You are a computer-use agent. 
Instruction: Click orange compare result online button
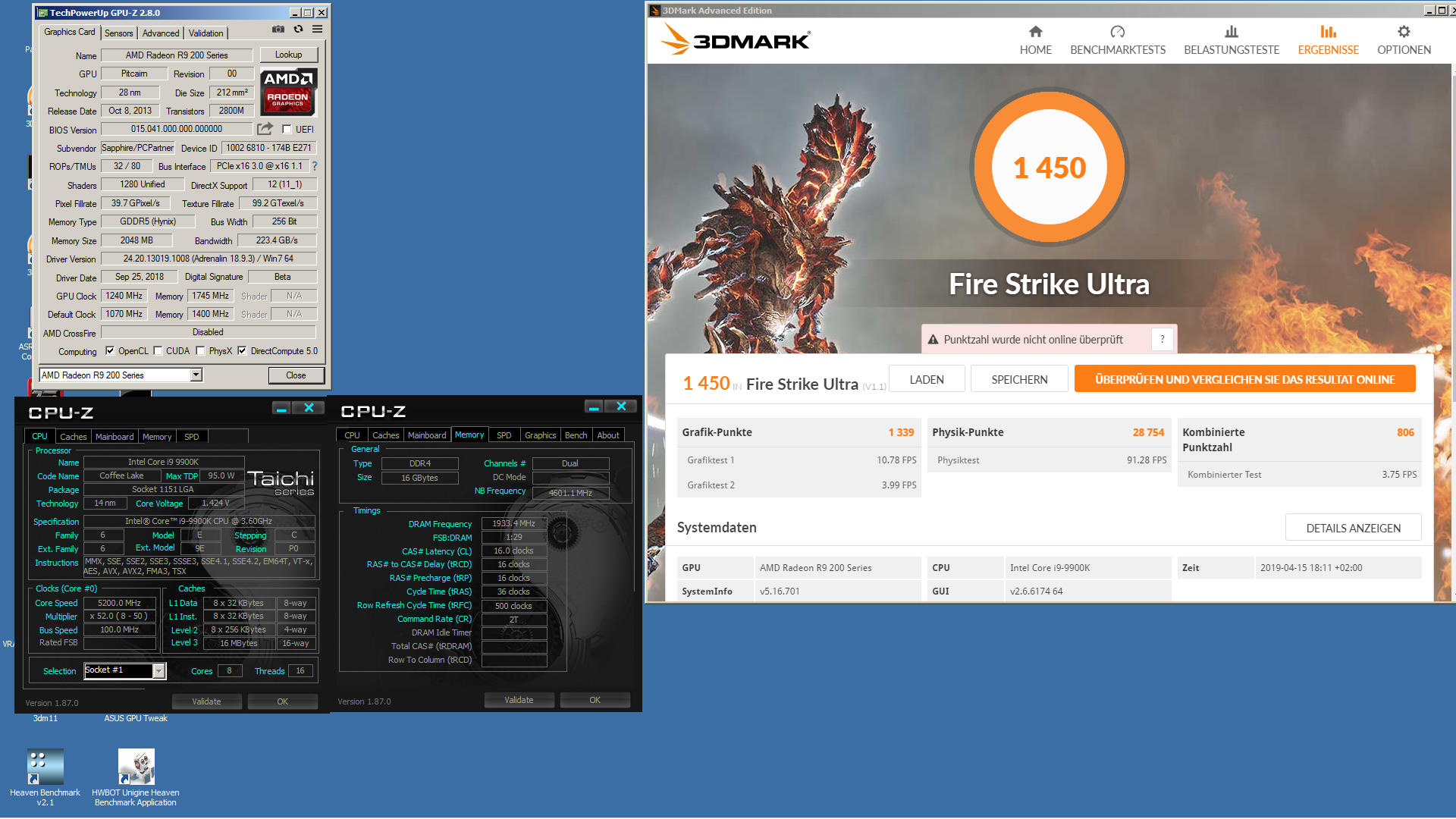(1244, 379)
